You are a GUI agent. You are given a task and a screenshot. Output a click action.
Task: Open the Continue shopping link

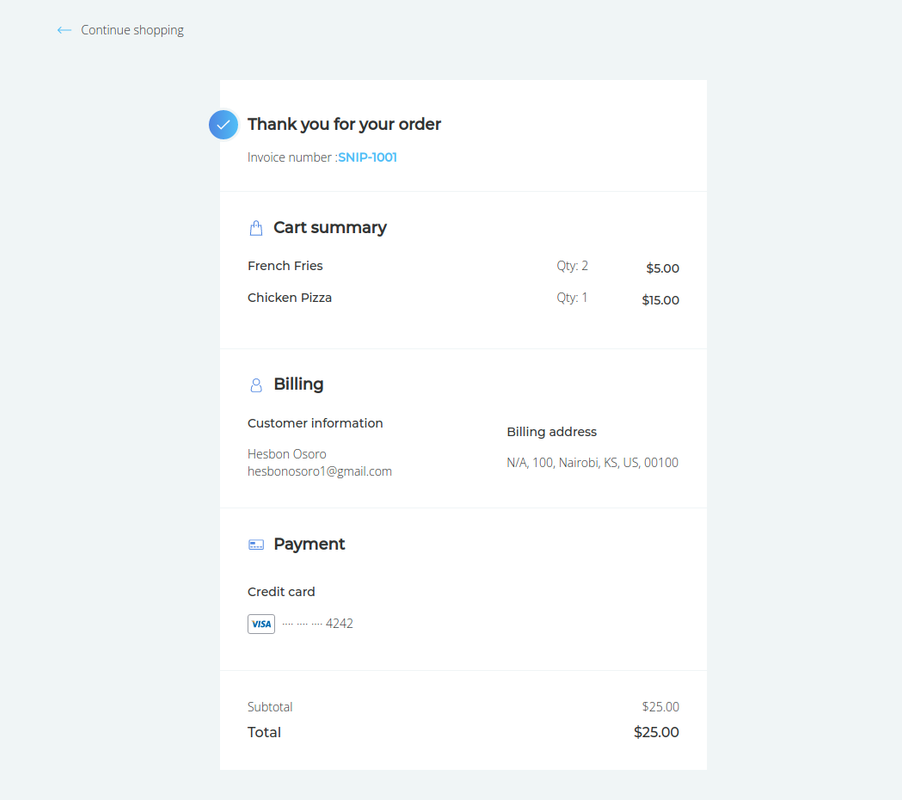[x=132, y=30]
